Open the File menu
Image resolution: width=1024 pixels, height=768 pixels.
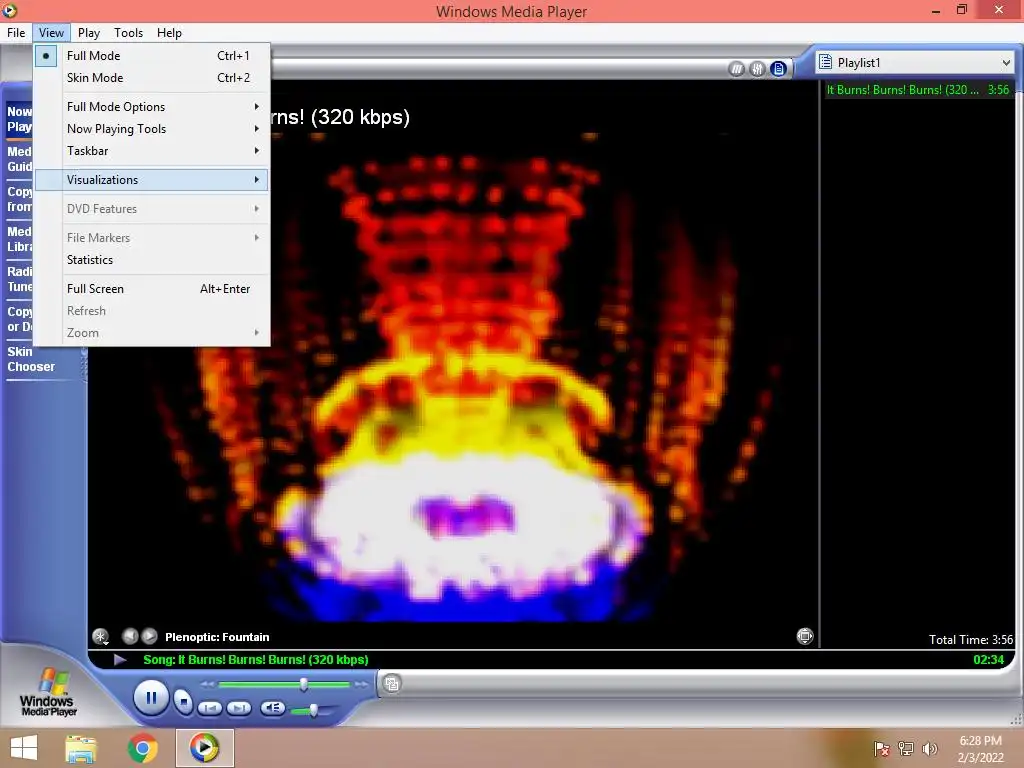tap(16, 33)
